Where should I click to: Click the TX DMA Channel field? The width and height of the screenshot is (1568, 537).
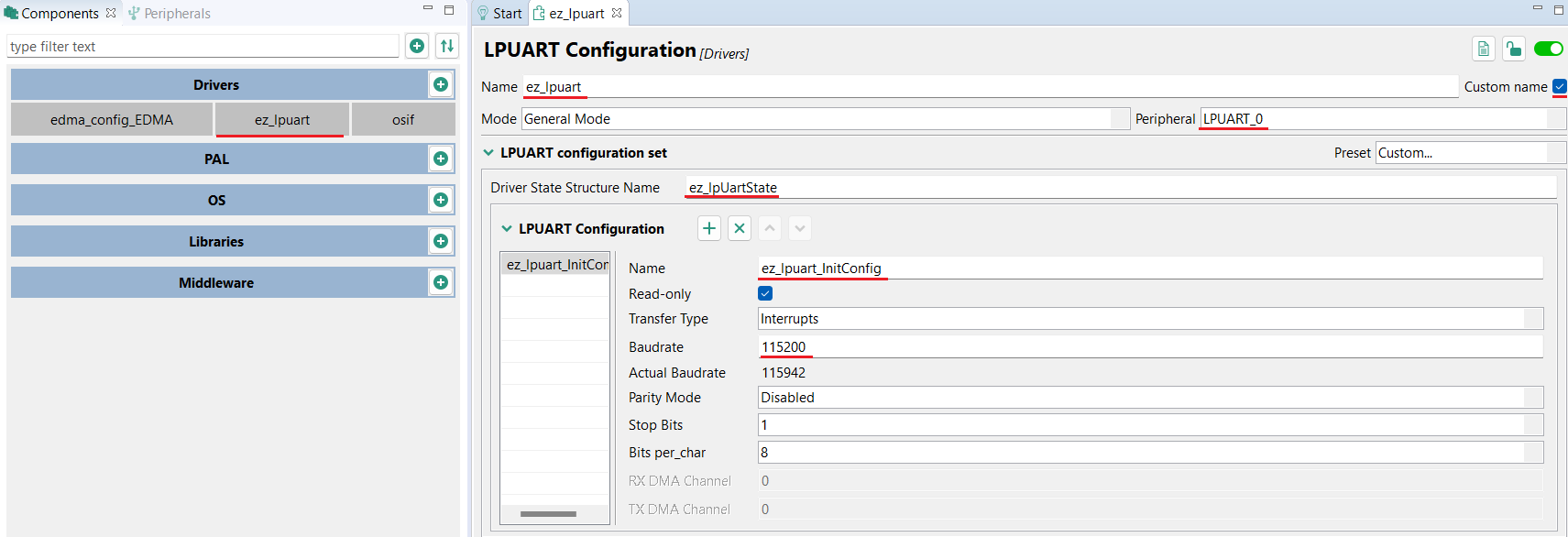[1150, 510]
